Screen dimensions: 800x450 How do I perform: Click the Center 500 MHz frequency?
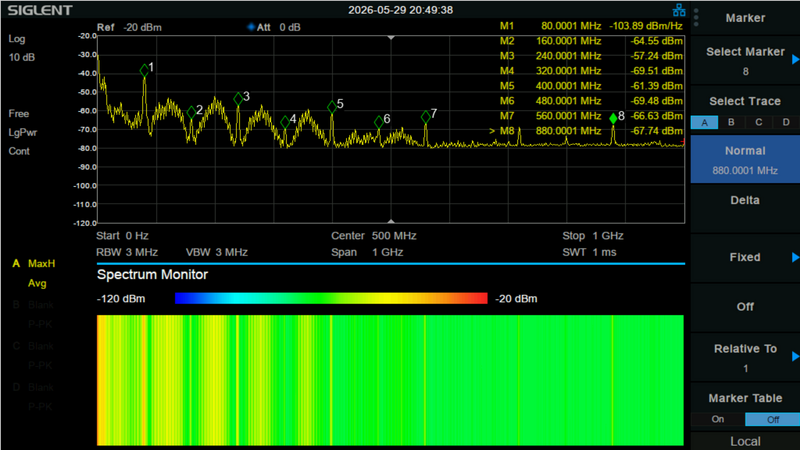(x=373, y=236)
